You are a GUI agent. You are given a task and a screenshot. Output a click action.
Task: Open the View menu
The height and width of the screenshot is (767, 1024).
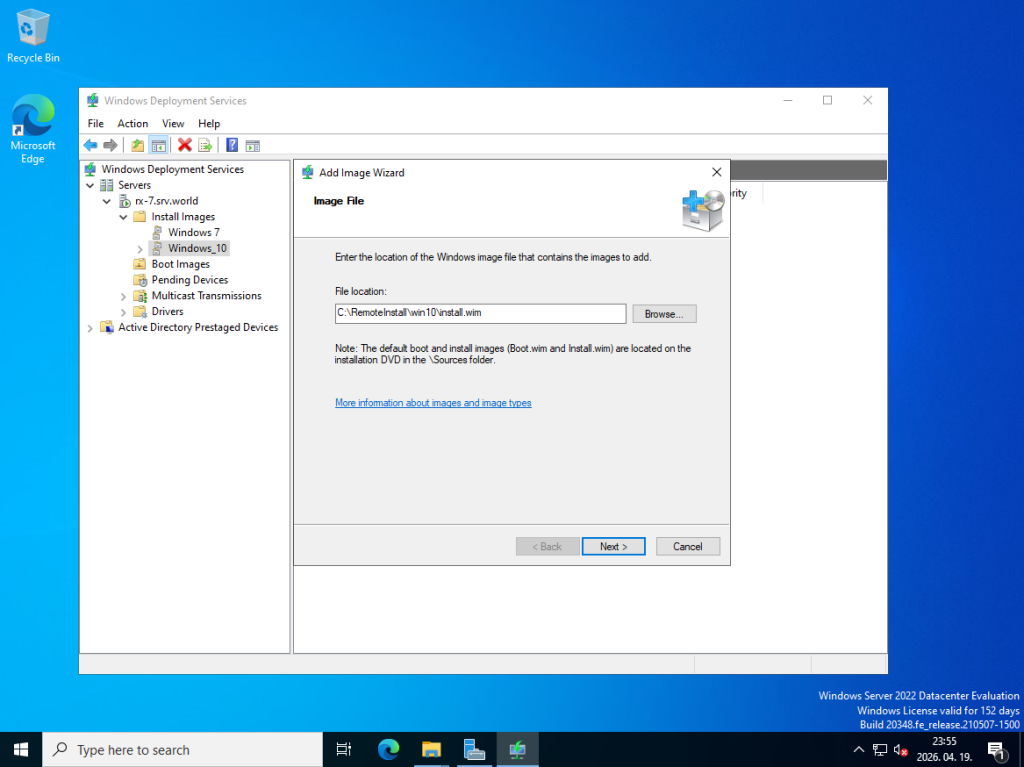(173, 123)
